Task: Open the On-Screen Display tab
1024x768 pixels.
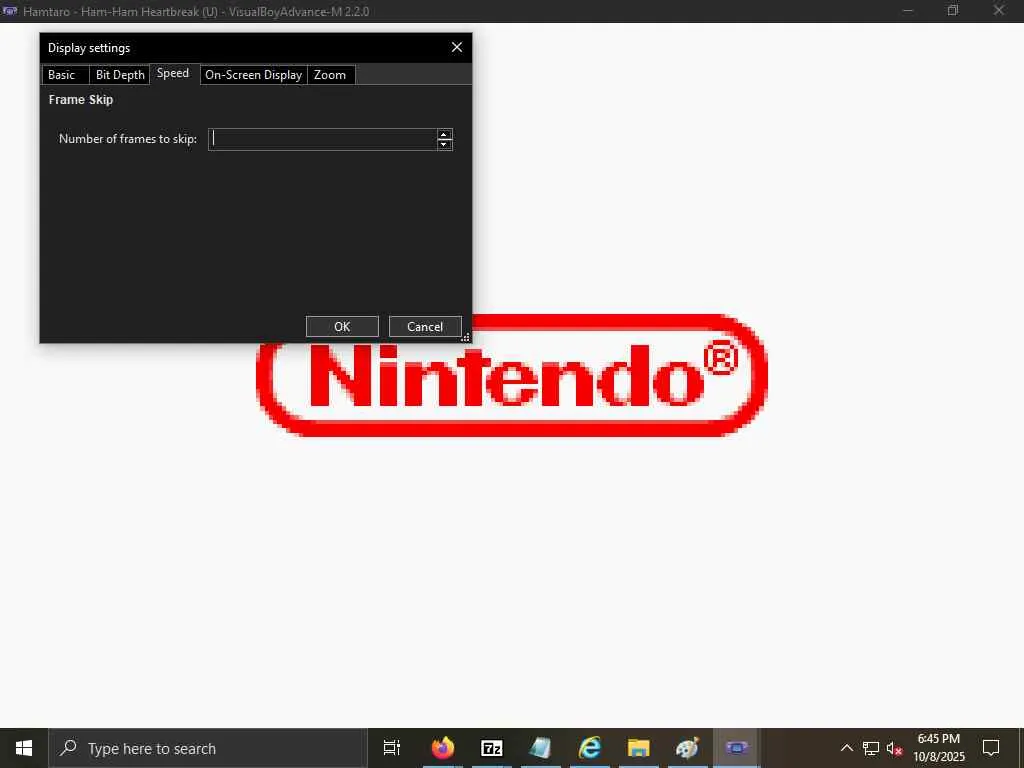Action: (253, 75)
